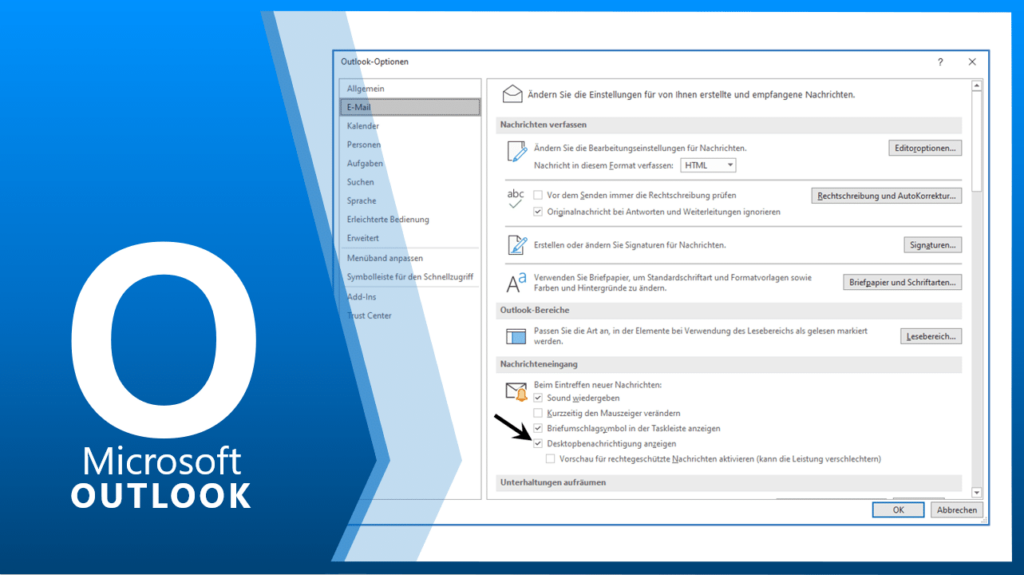Viewport: 1024px width, 575px height.
Task: Open Erleichterte Bedienung category
Action: (410, 220)
